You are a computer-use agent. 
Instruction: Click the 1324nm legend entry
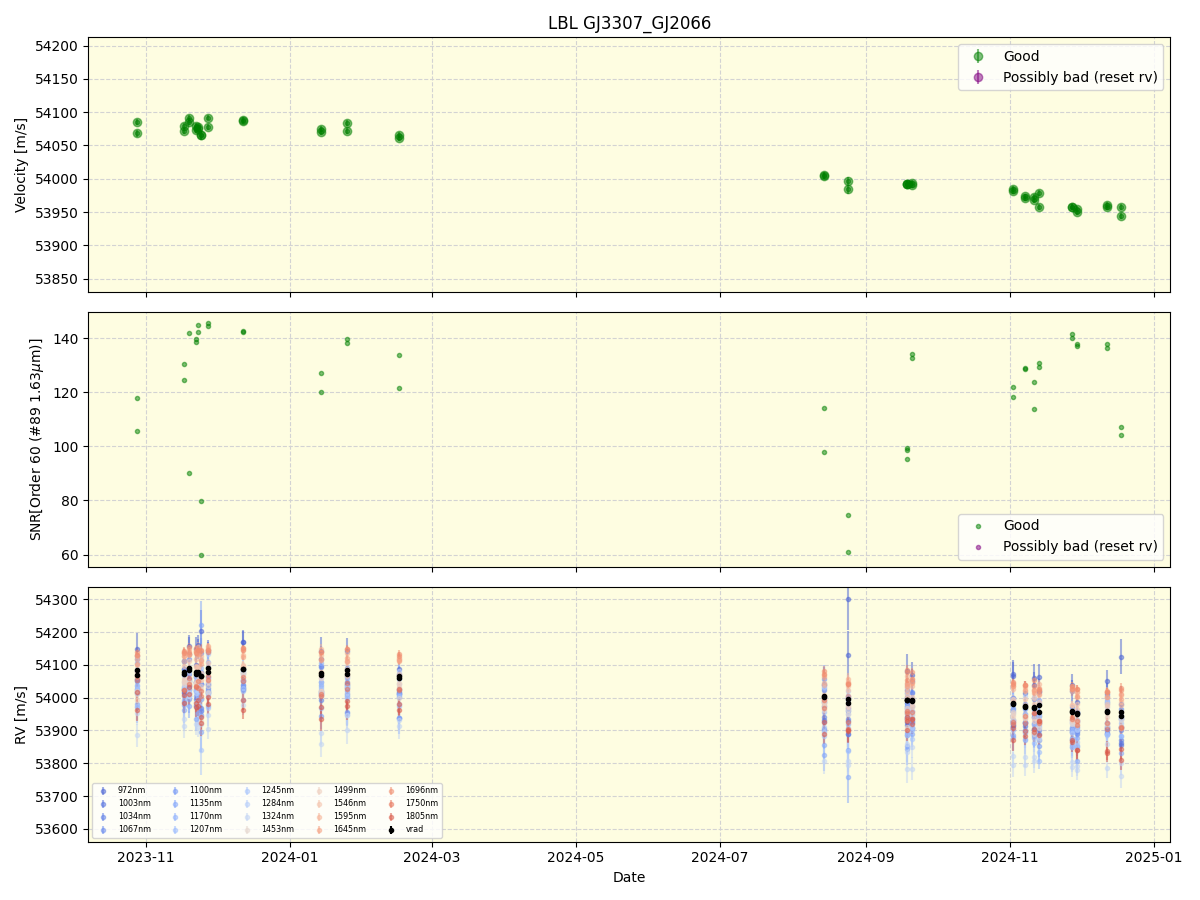coord(278,816)
